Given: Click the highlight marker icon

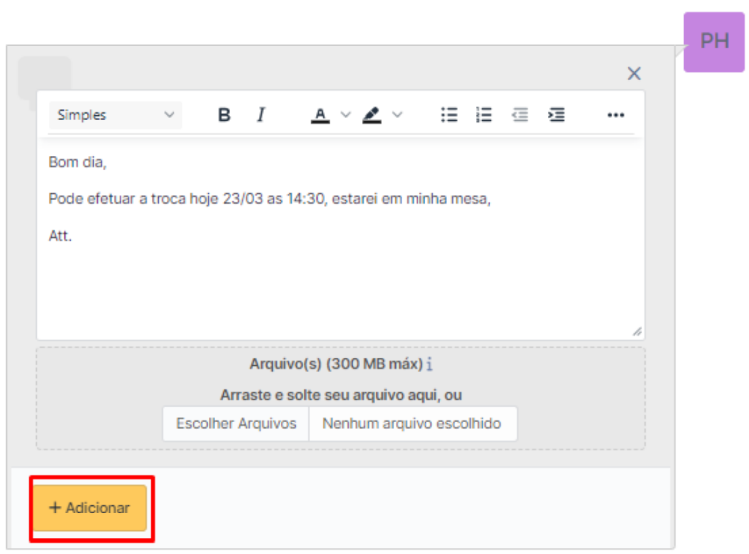Looking at the screenshot, I should tap(372, 115).
